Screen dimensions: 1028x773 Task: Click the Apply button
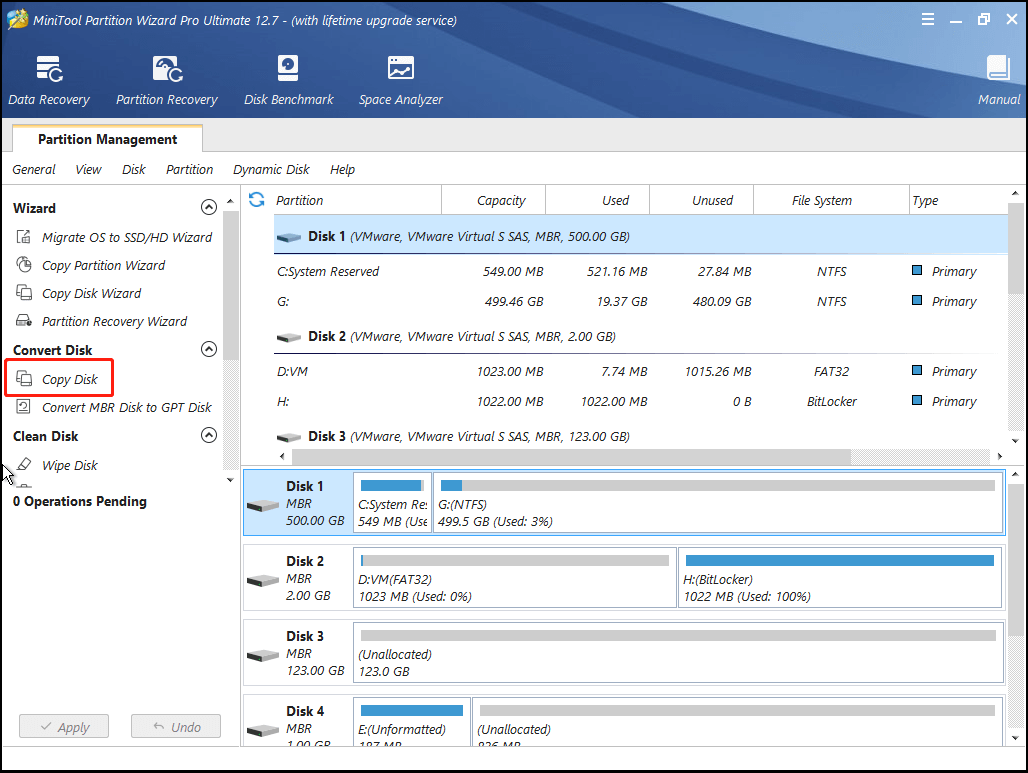(63, 726)
